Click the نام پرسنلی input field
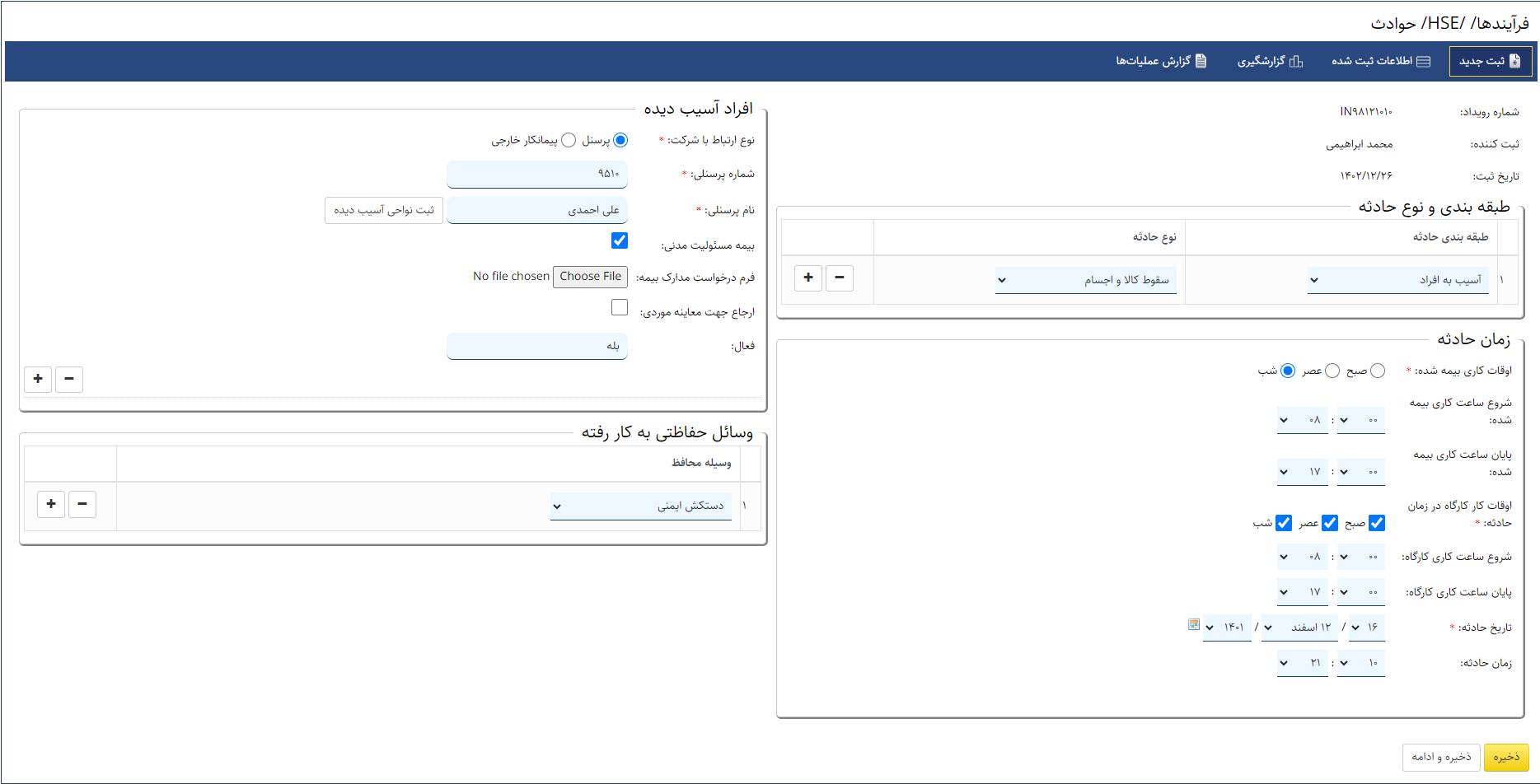Viewport: 1540px width, 784px height. [537, 210]
